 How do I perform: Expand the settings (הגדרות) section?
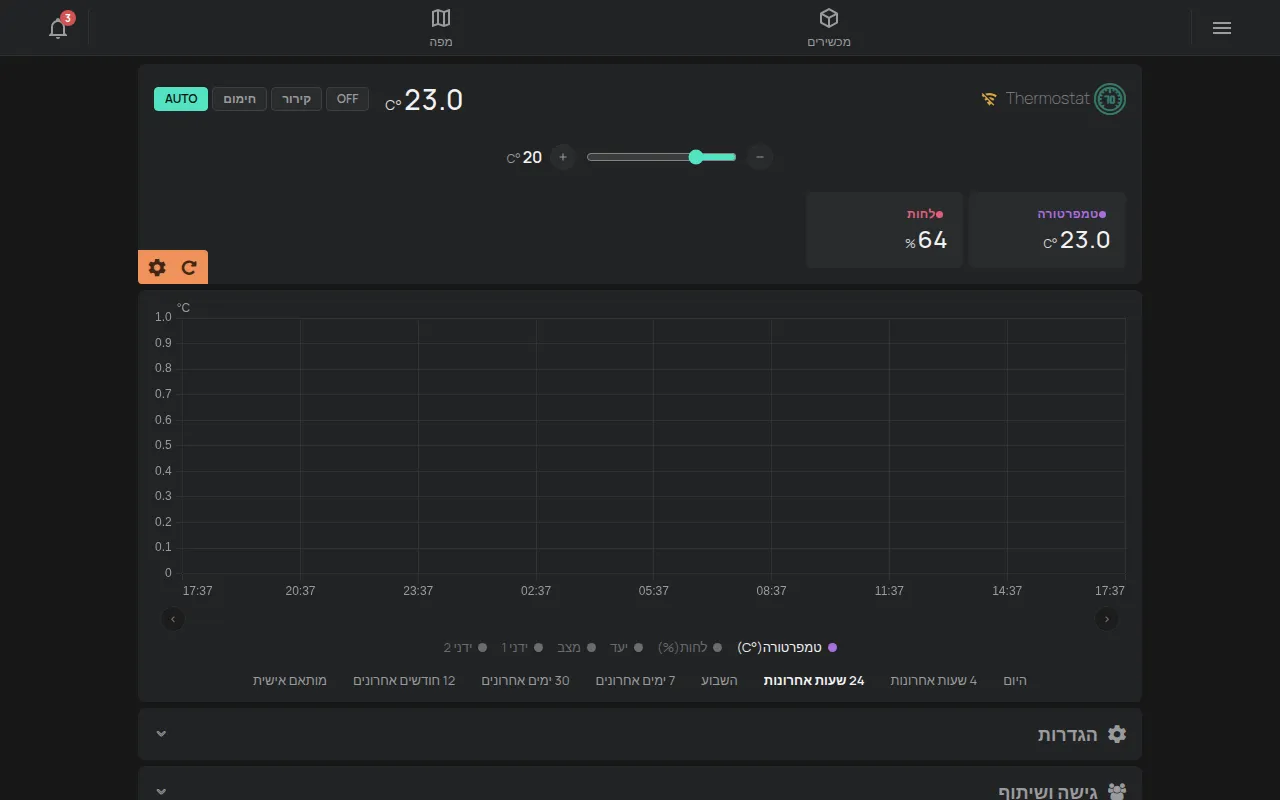(640, 734)
